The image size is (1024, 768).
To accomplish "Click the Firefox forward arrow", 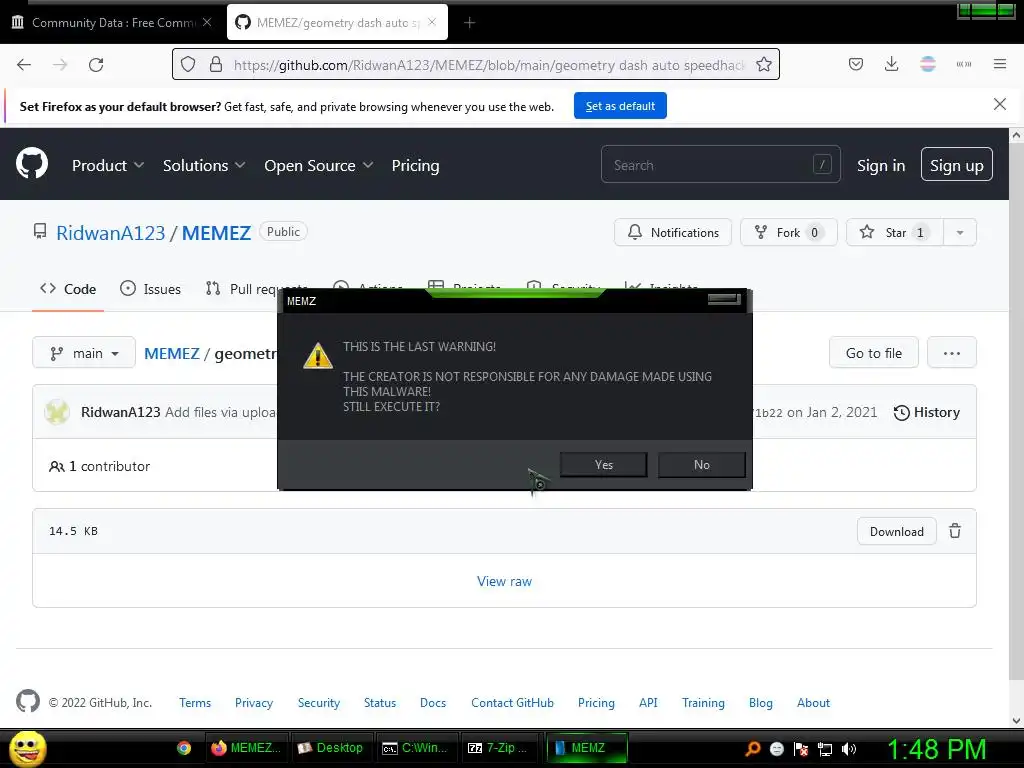I will 60,65.
